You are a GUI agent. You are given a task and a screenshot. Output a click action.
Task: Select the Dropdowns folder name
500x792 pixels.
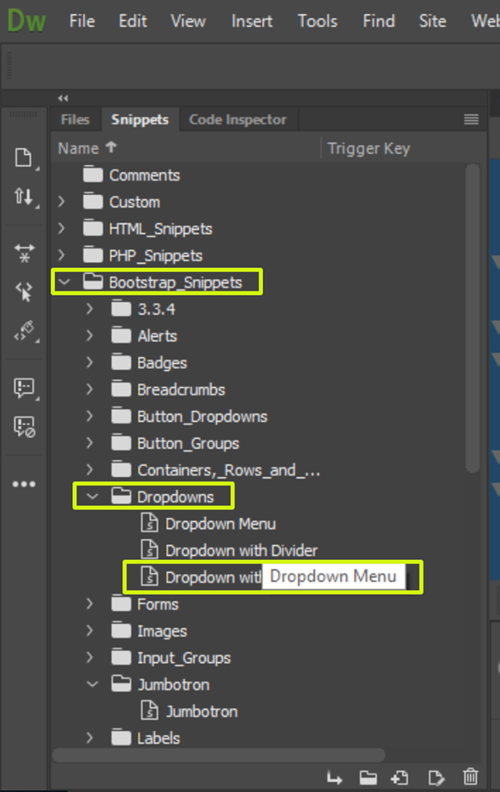point(175,497)
